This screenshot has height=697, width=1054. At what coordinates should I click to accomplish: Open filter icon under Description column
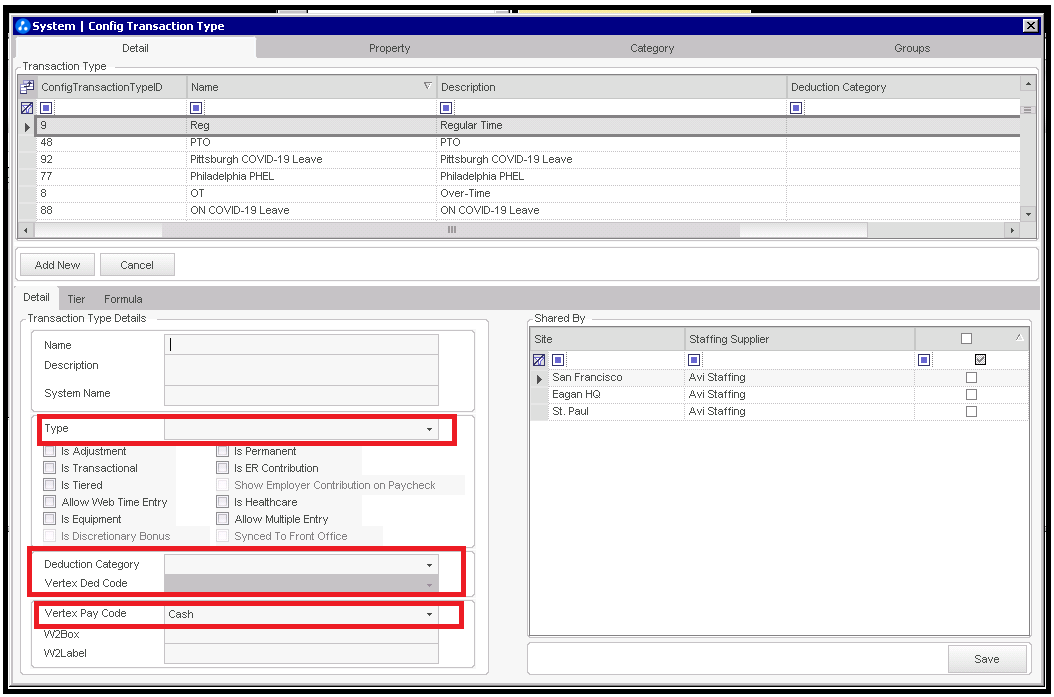point(446,108)
